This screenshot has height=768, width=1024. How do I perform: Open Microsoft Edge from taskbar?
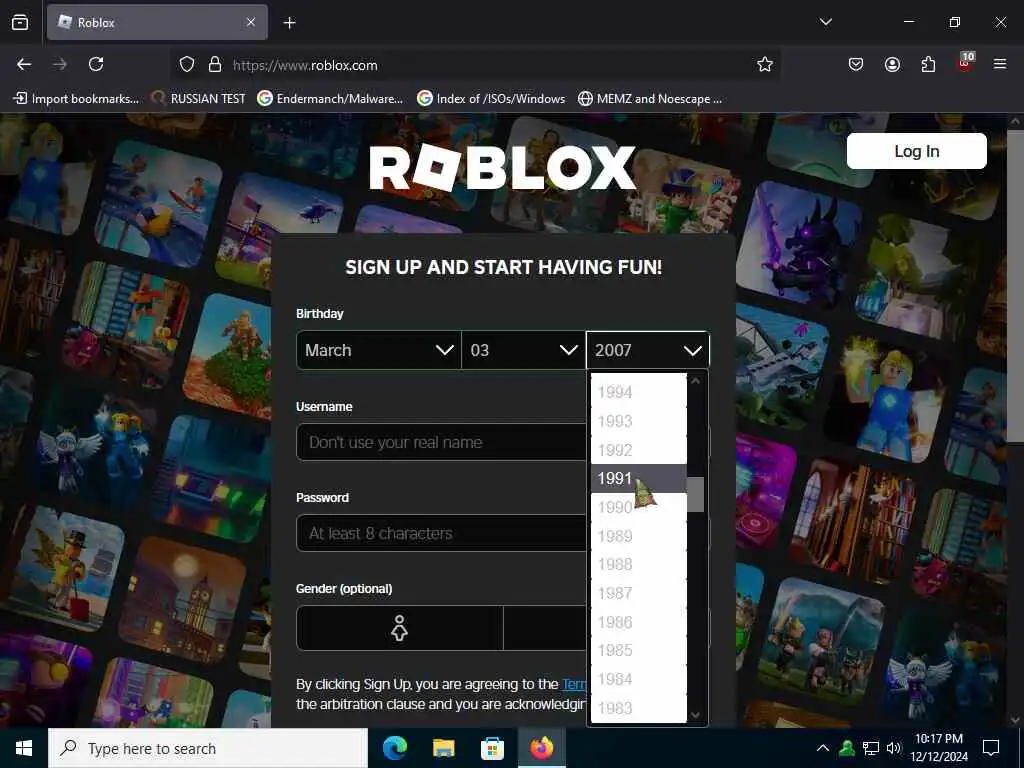click(394, 748)
